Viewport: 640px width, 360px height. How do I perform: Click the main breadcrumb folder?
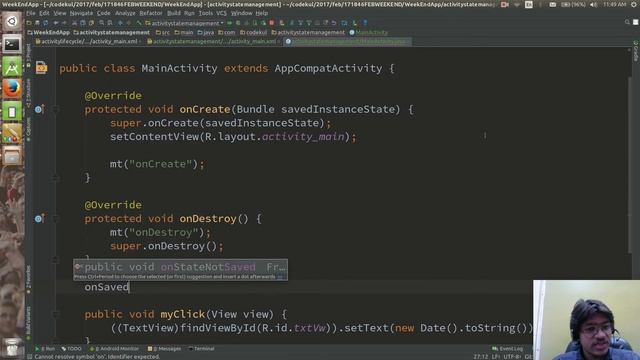click(184, 32)
